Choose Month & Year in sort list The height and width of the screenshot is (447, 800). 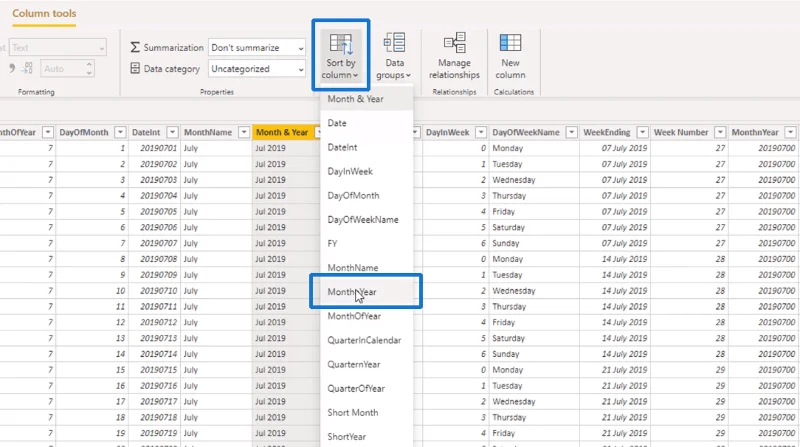(366, 99)
